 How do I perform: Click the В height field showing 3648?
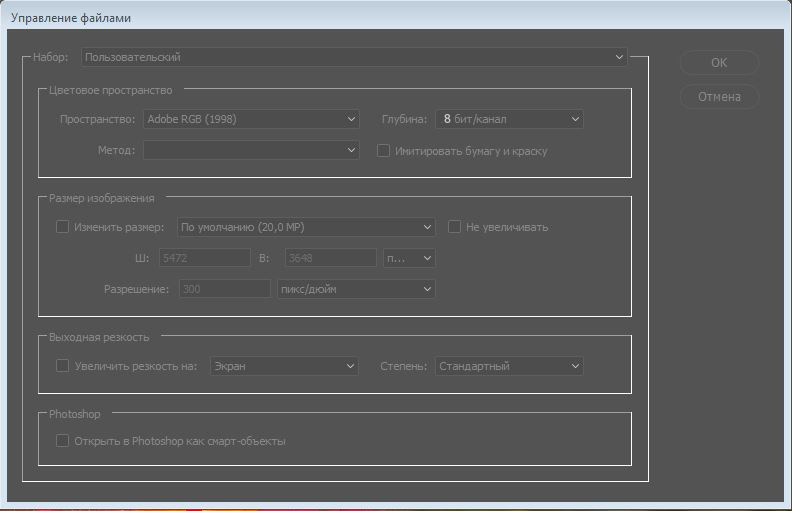pos(330,258)
